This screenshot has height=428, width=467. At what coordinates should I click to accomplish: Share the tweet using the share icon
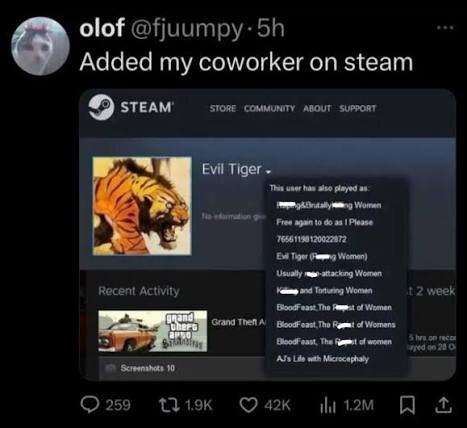tap(444, 405)
